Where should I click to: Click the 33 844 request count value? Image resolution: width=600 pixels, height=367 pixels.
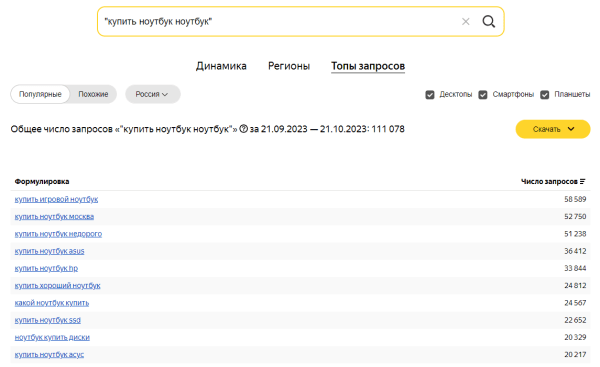(575, 268)
